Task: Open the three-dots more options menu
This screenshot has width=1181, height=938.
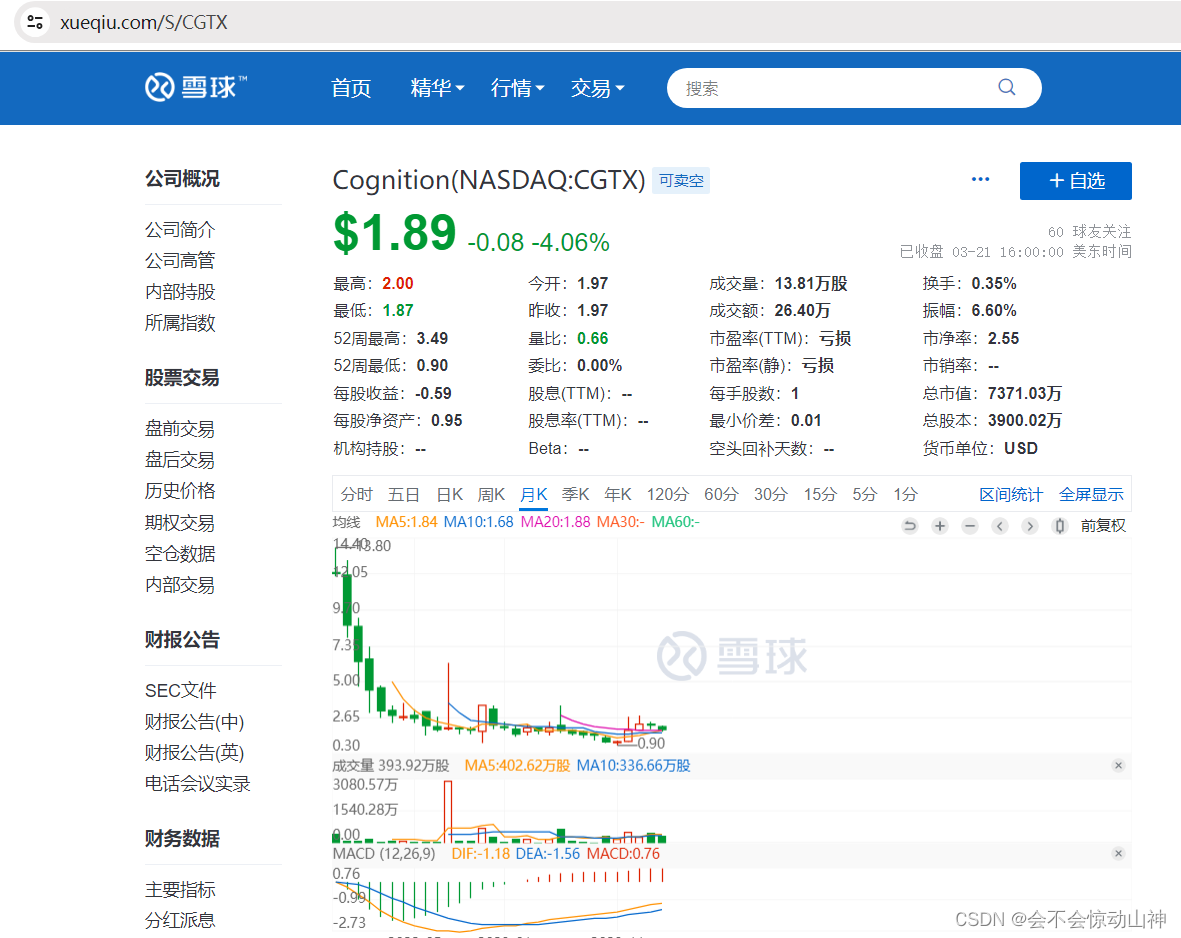Action: 980,179
